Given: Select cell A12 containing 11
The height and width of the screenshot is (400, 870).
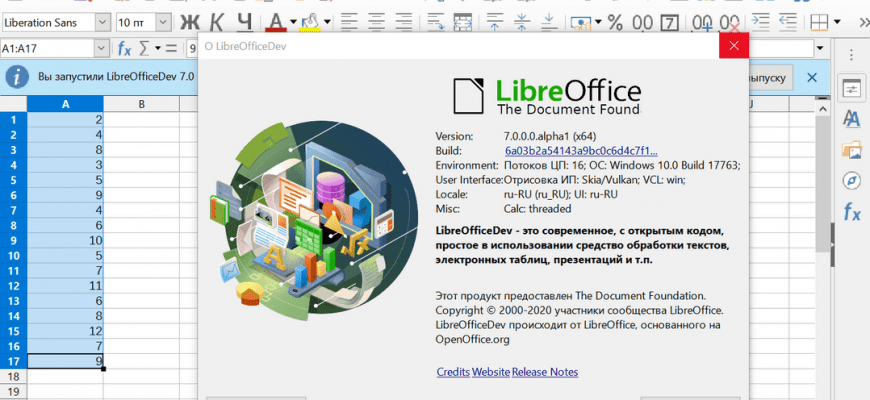Looking at the screenshot, I should [x=65, y=286].
